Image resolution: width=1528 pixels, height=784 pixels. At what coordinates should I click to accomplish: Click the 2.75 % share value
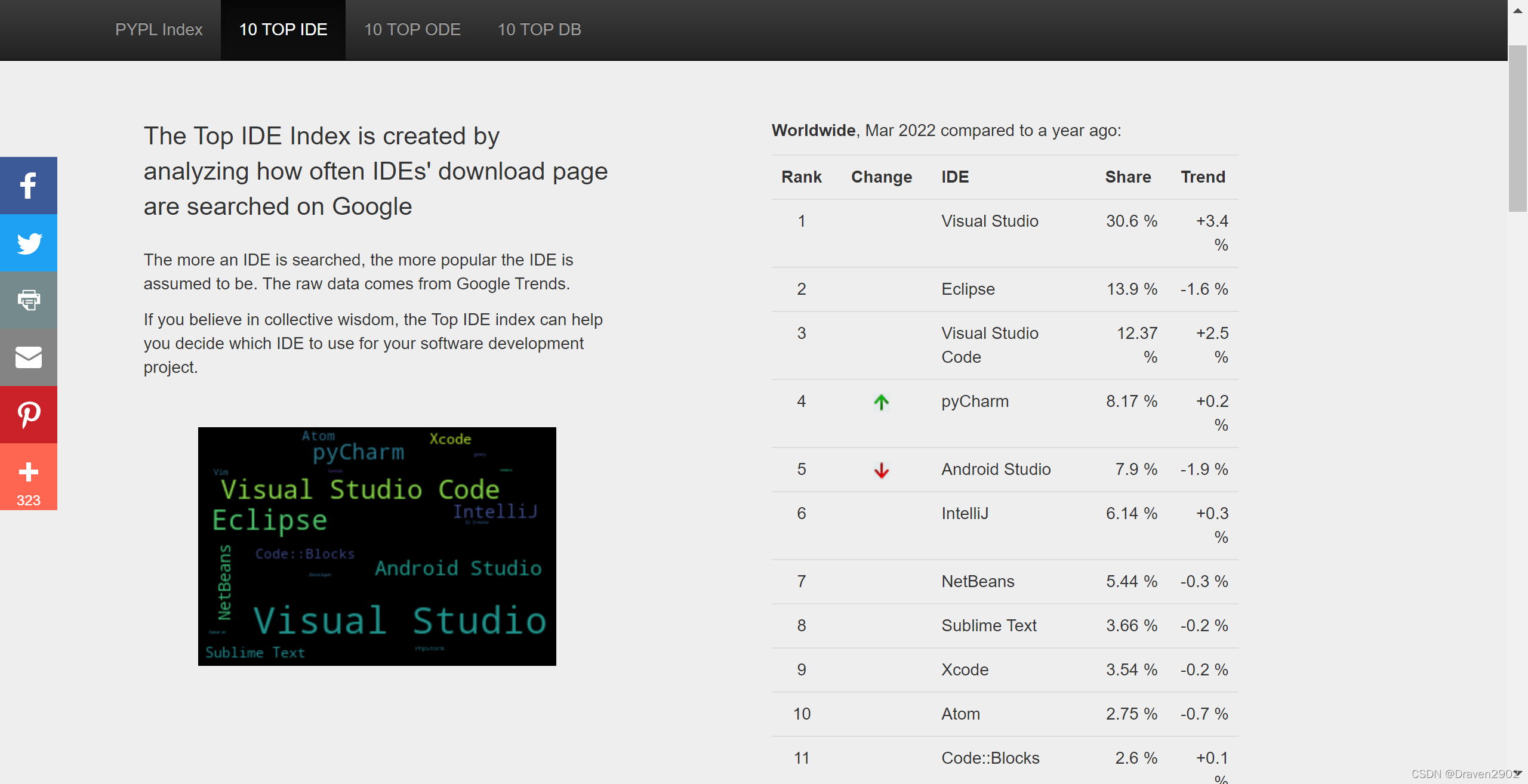tap(1131, 714)
